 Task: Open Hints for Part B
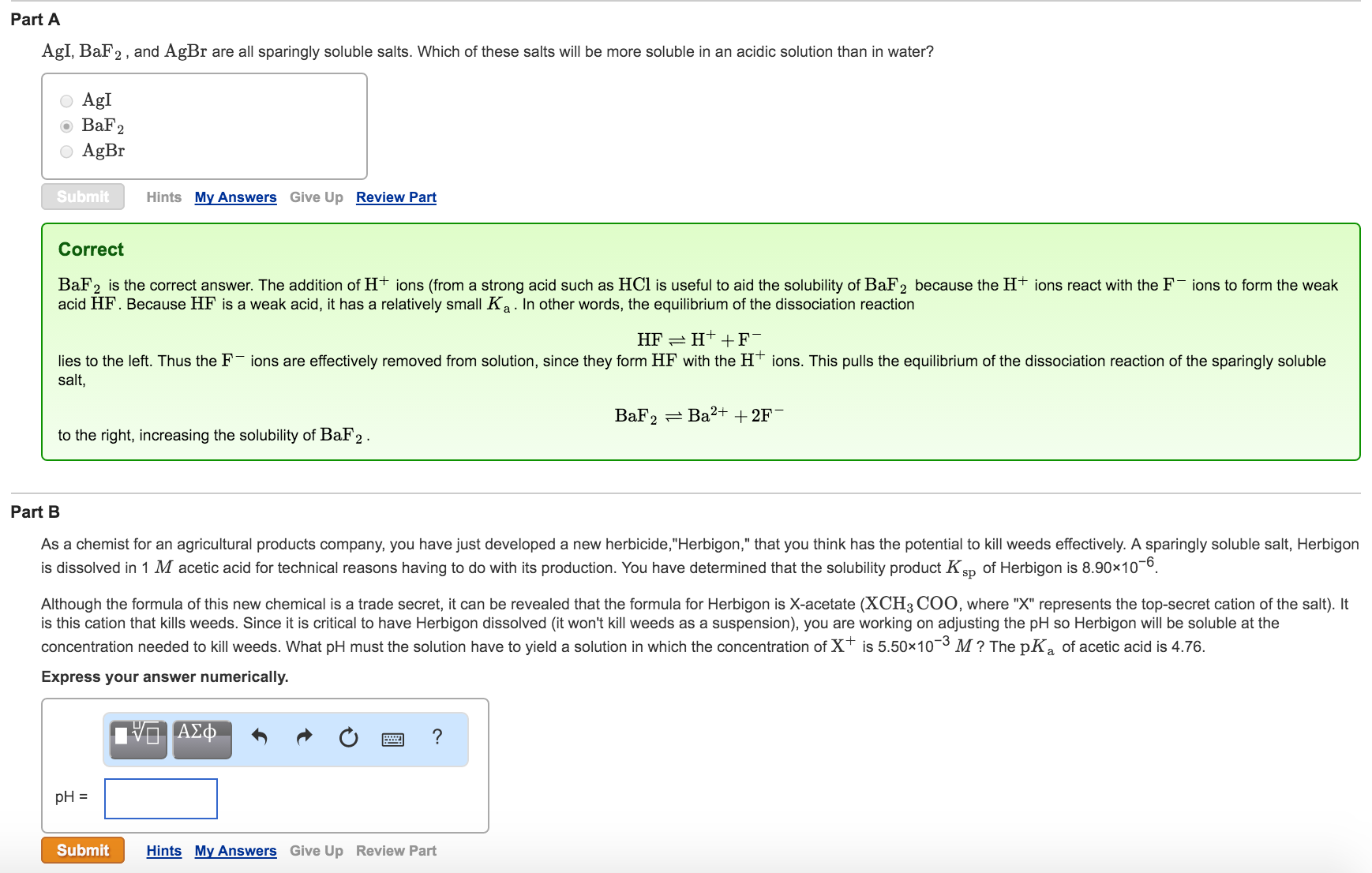coord(164,850)
